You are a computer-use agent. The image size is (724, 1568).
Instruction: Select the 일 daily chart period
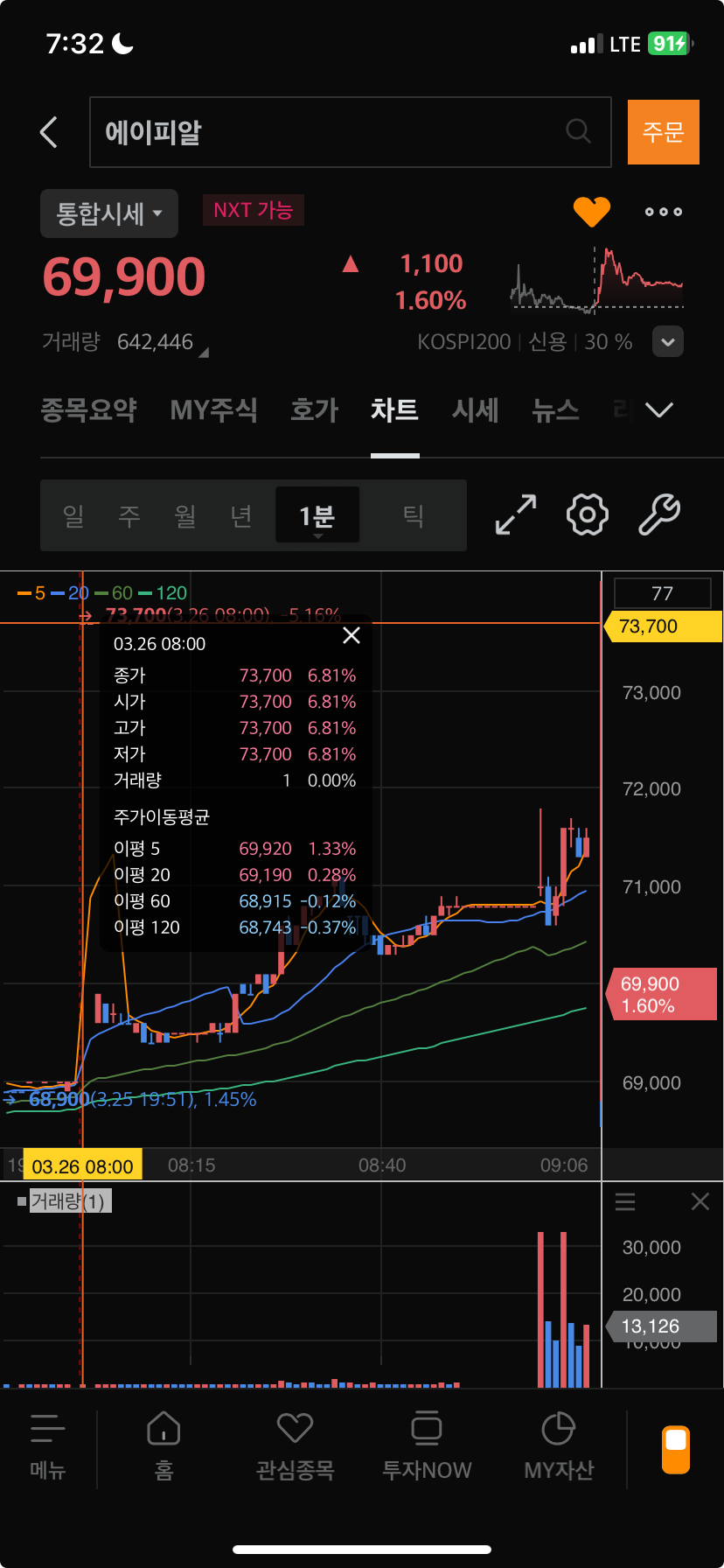coord(73,515)
